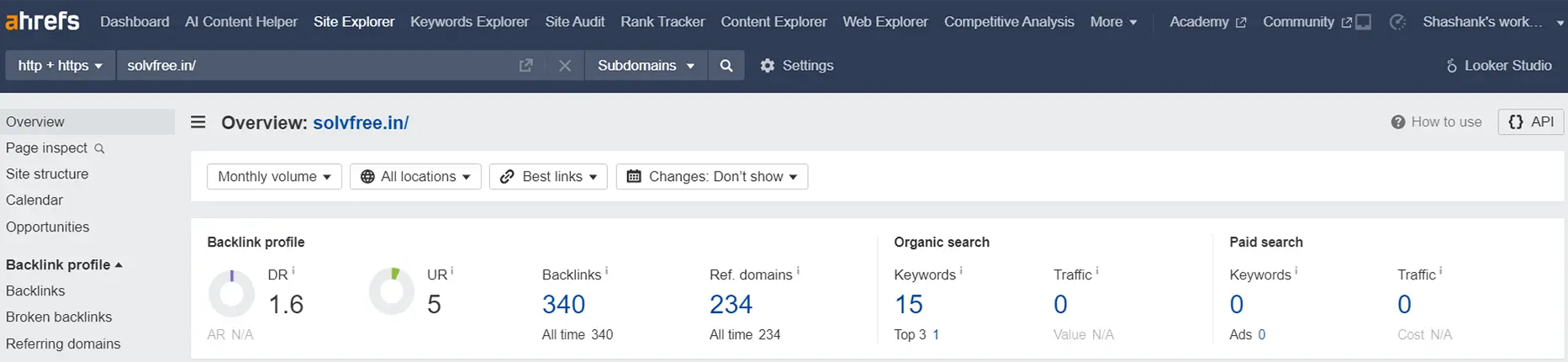Open Organic Keywords count 15

909,304
